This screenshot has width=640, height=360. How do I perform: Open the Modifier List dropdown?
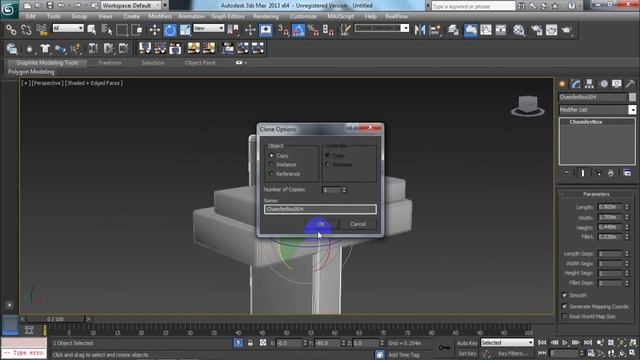coord(597,110)
